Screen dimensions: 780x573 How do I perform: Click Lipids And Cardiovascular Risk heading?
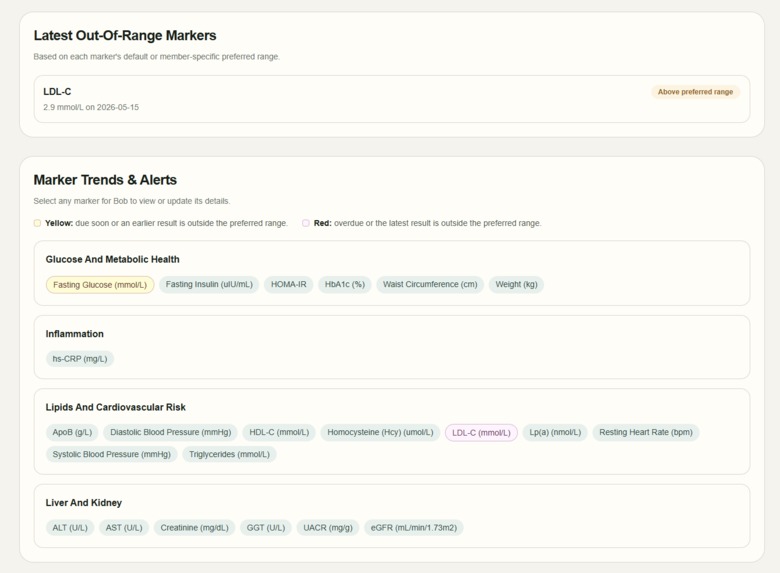click(115, 407)
